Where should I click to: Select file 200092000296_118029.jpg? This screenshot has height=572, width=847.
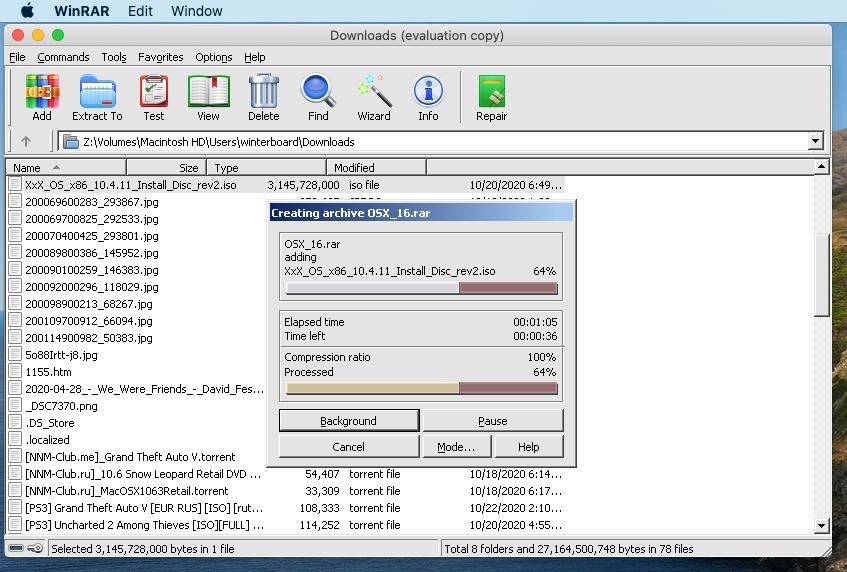tap(92, 287)
